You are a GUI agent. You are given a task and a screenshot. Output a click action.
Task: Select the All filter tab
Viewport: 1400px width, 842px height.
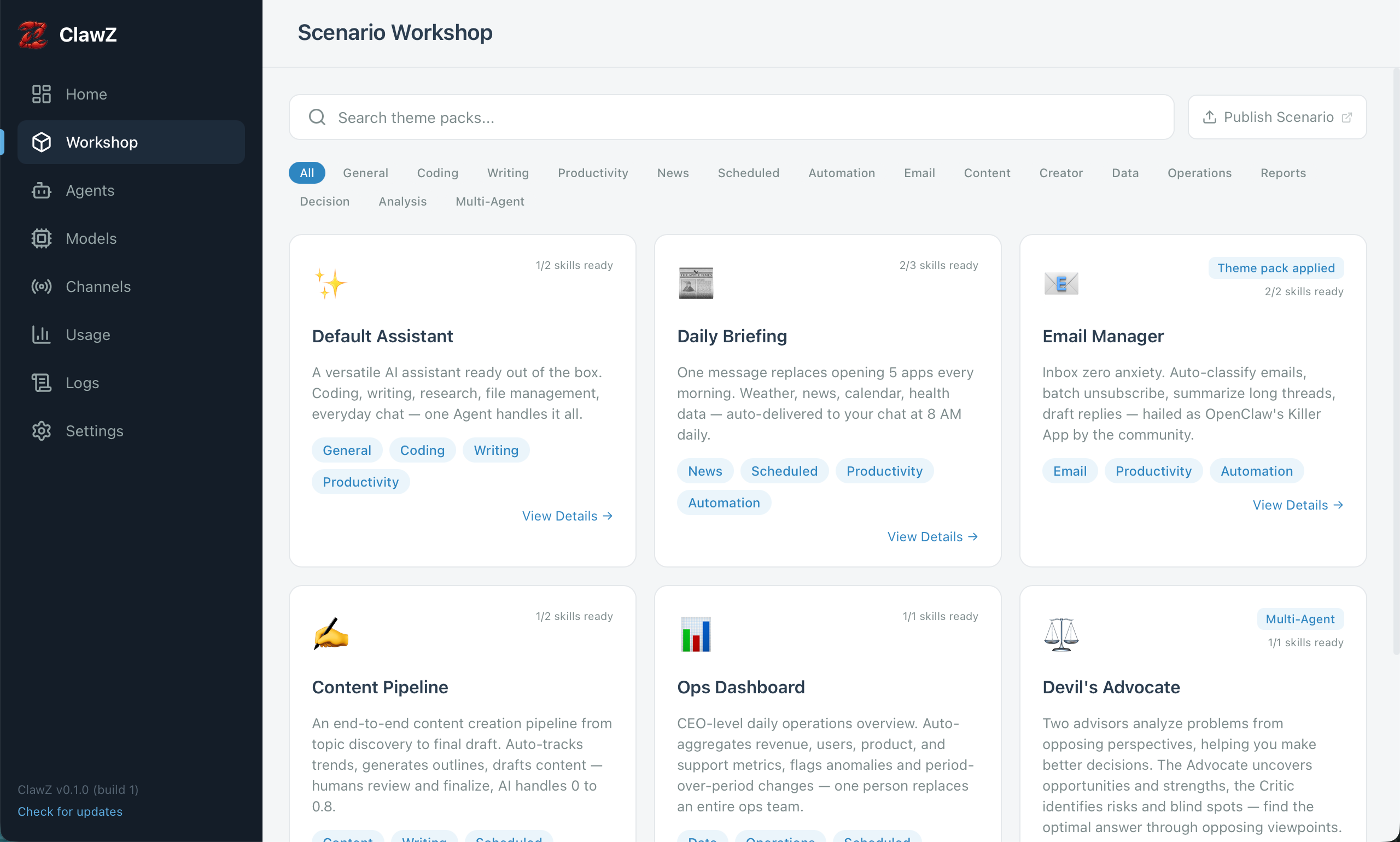(x=306, y=172)
